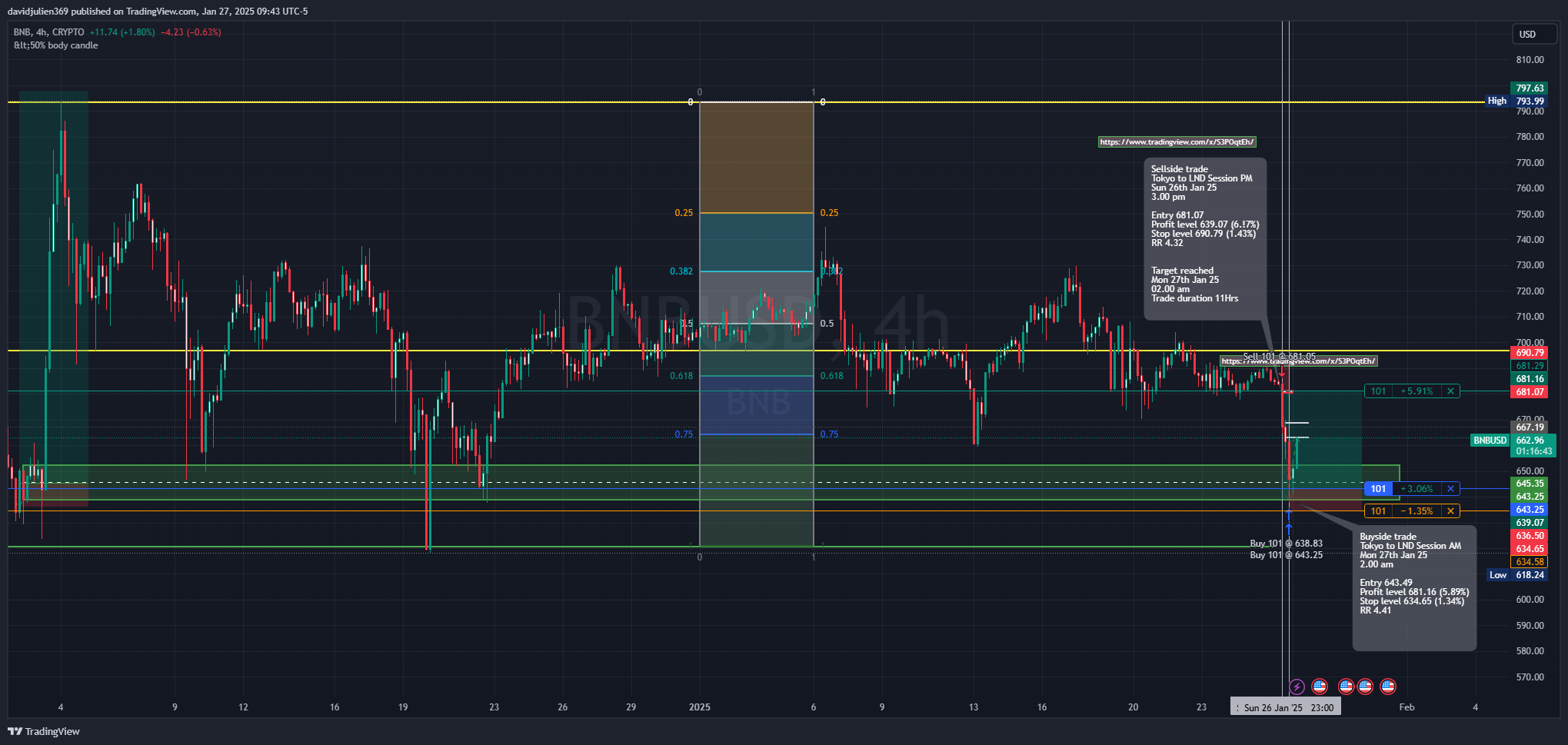Click the outlined 681.29 price axis label
Screen dimensions: 1568x745
point(1530,366)
